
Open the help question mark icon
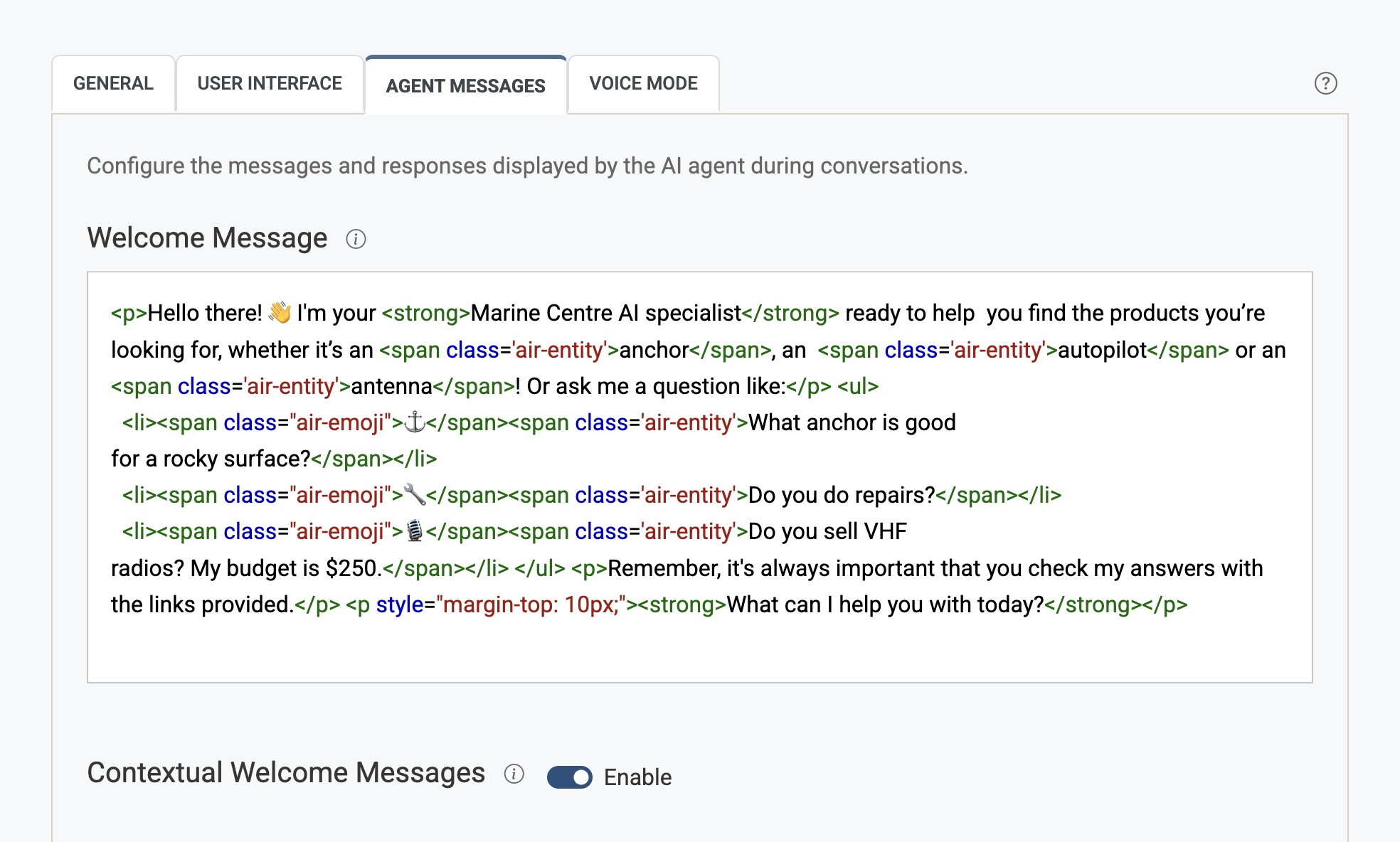1325,83
